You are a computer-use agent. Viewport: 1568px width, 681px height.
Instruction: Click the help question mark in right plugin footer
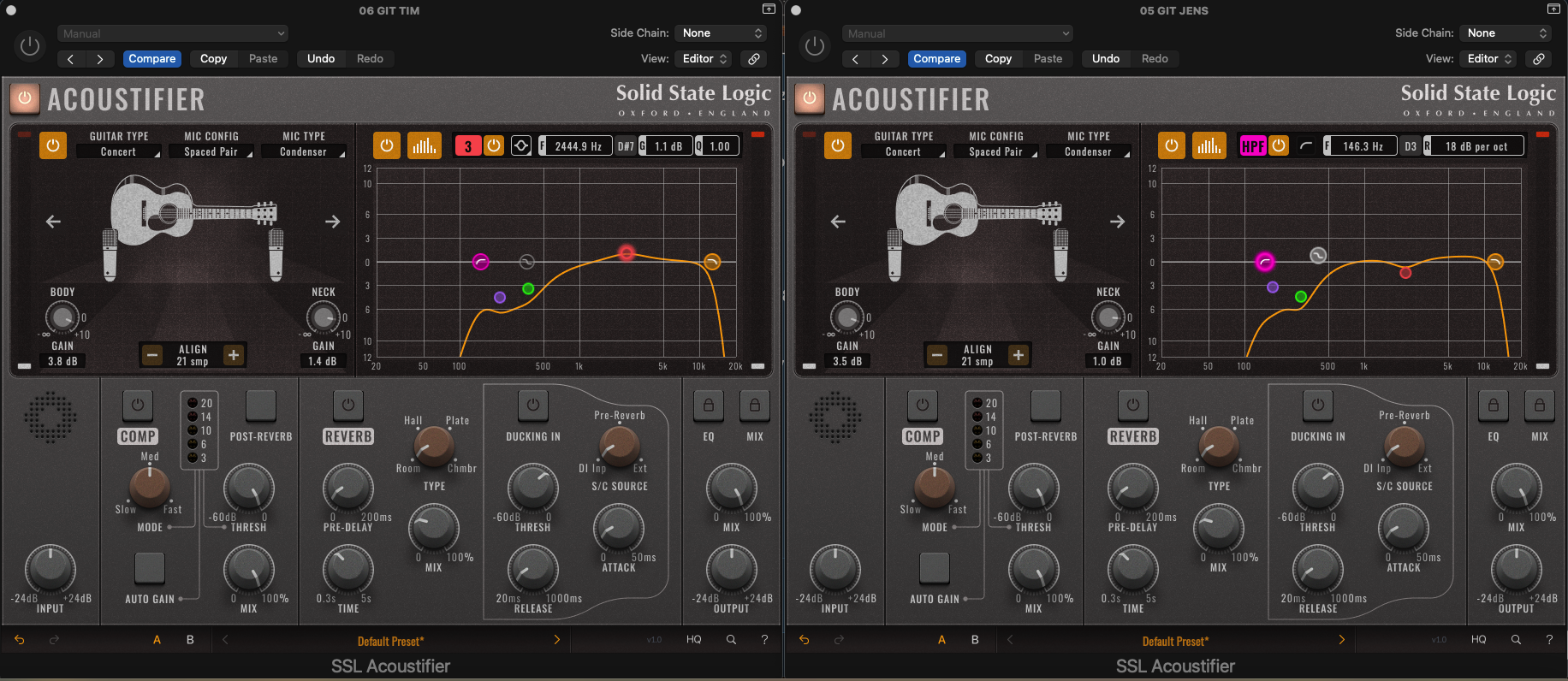[1549, 640]
